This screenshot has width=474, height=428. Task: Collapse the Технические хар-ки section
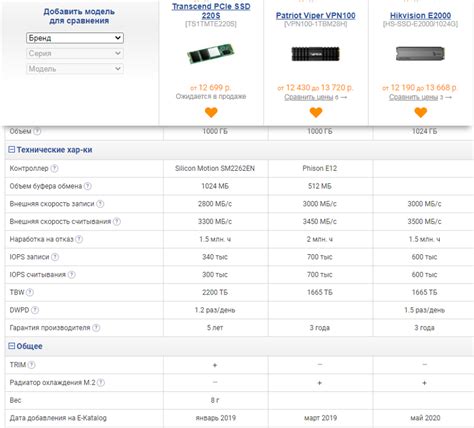(11, 150)
